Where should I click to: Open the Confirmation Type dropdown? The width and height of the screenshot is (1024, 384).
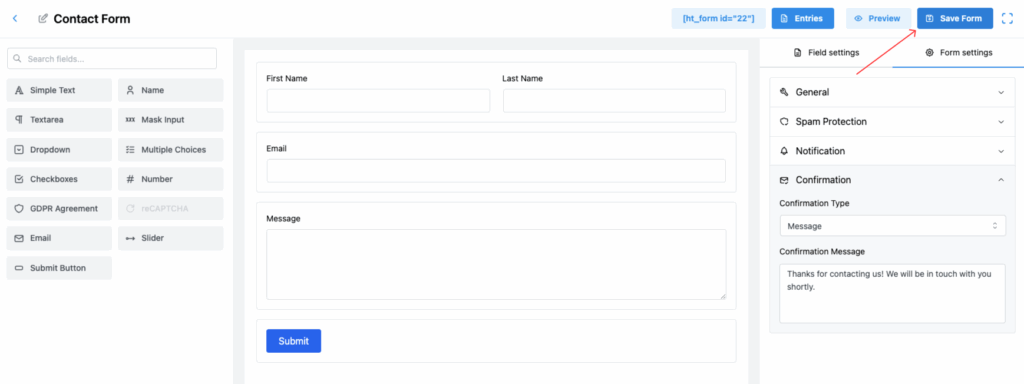pyautogui.click(x=893, y=226)
